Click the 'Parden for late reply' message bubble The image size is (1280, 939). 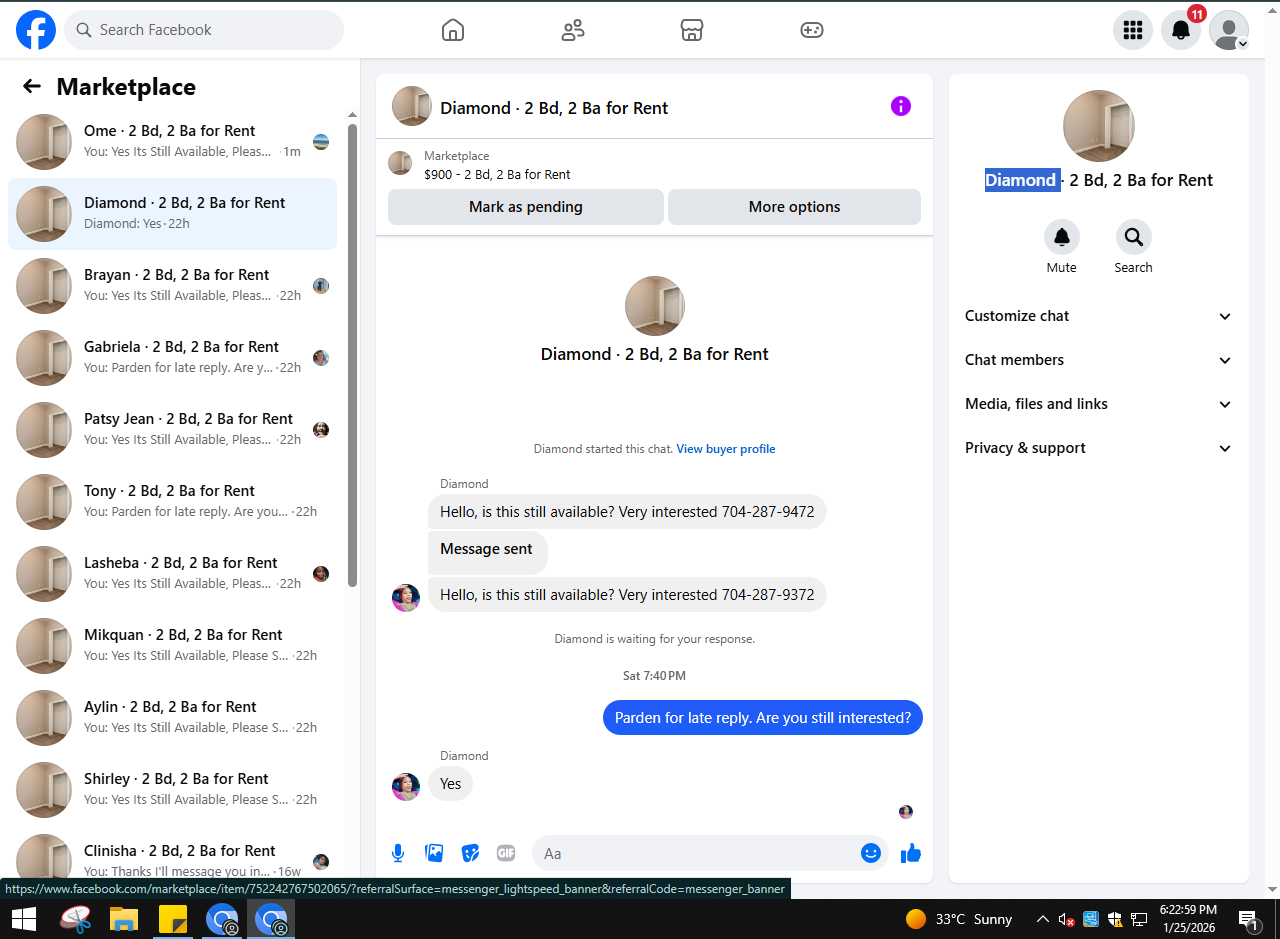(763, 718)
